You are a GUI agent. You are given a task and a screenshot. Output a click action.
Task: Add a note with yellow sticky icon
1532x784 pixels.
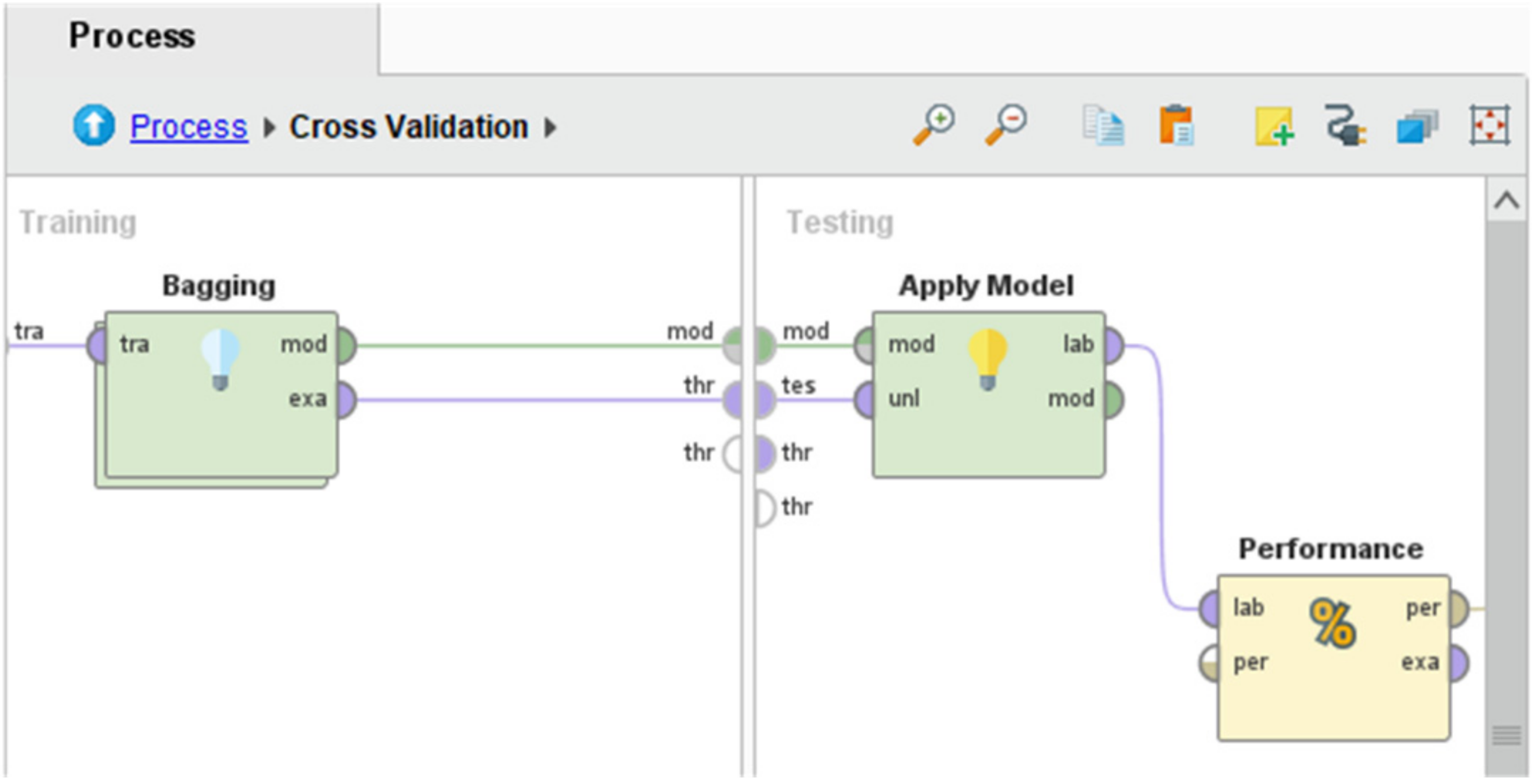[x=1273, y=125]
